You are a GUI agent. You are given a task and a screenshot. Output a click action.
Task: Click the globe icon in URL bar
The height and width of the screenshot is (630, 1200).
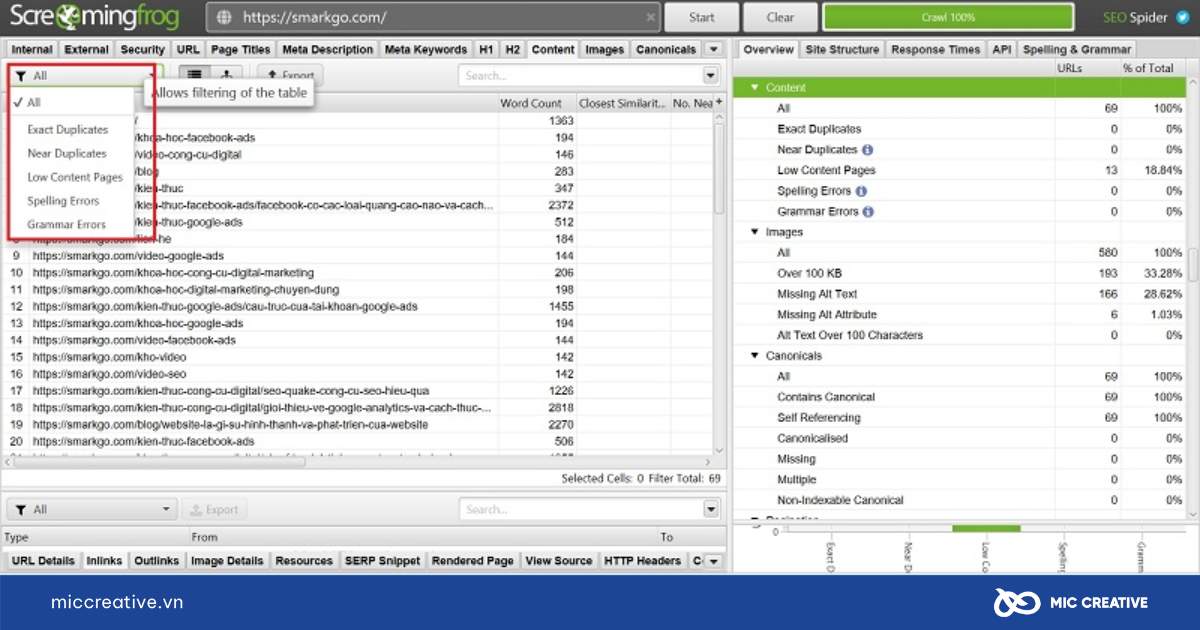[x=223, y=18]
